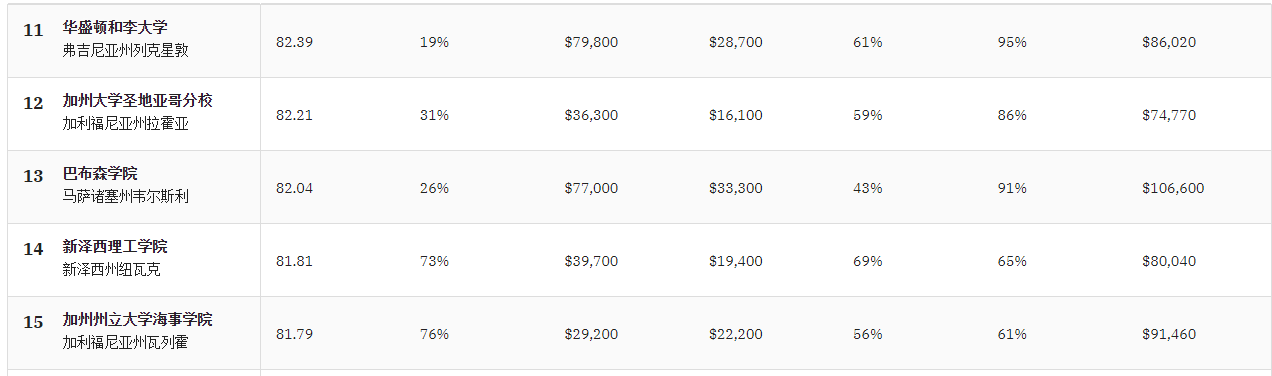Select rank number 13 cell

[33, 176]
